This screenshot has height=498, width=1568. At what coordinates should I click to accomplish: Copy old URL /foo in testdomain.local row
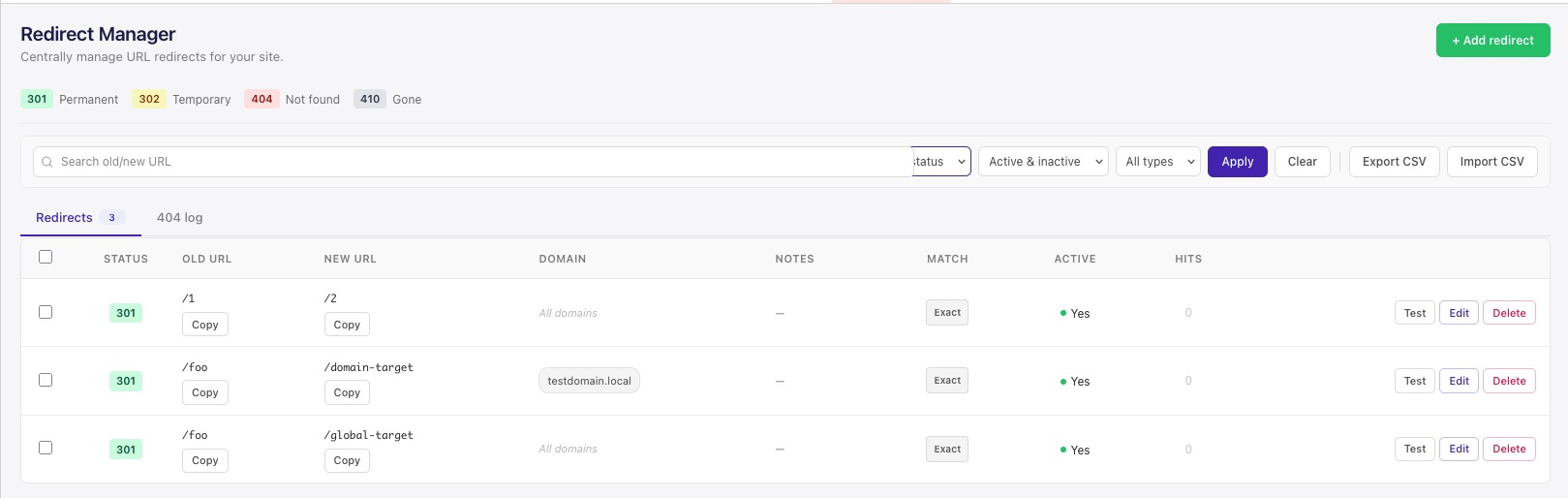(205, 392)
